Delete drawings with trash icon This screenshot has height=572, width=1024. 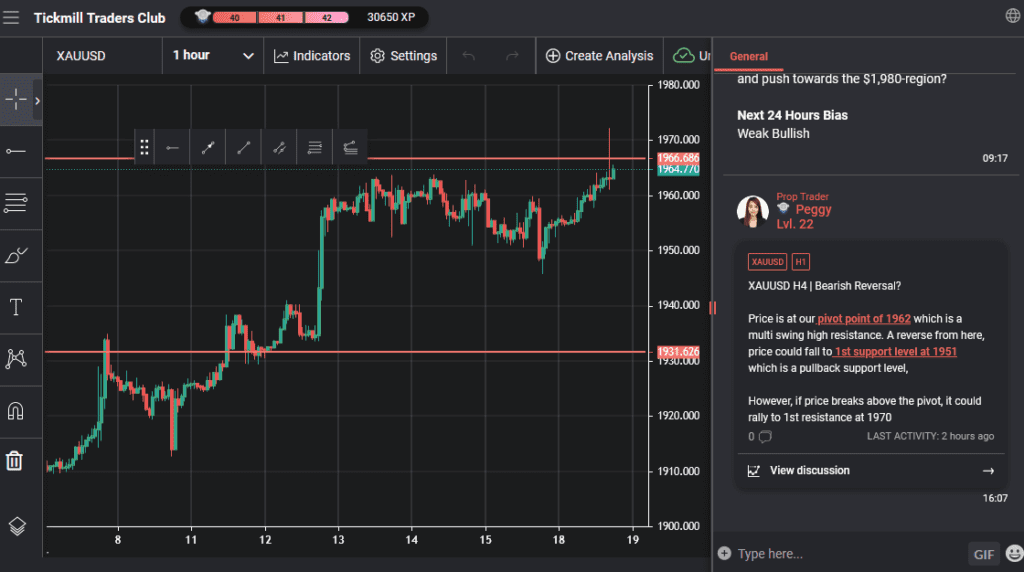(16, 460)
